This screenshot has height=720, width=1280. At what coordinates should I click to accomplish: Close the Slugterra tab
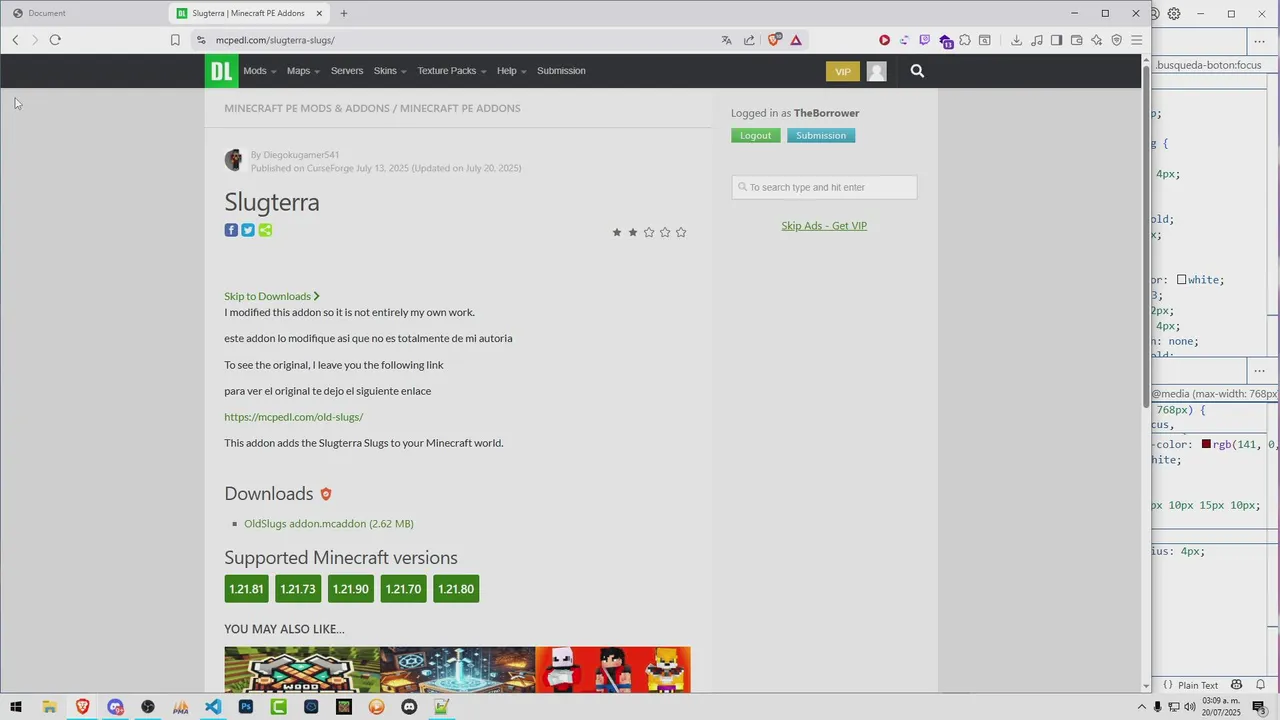[319, 13]
